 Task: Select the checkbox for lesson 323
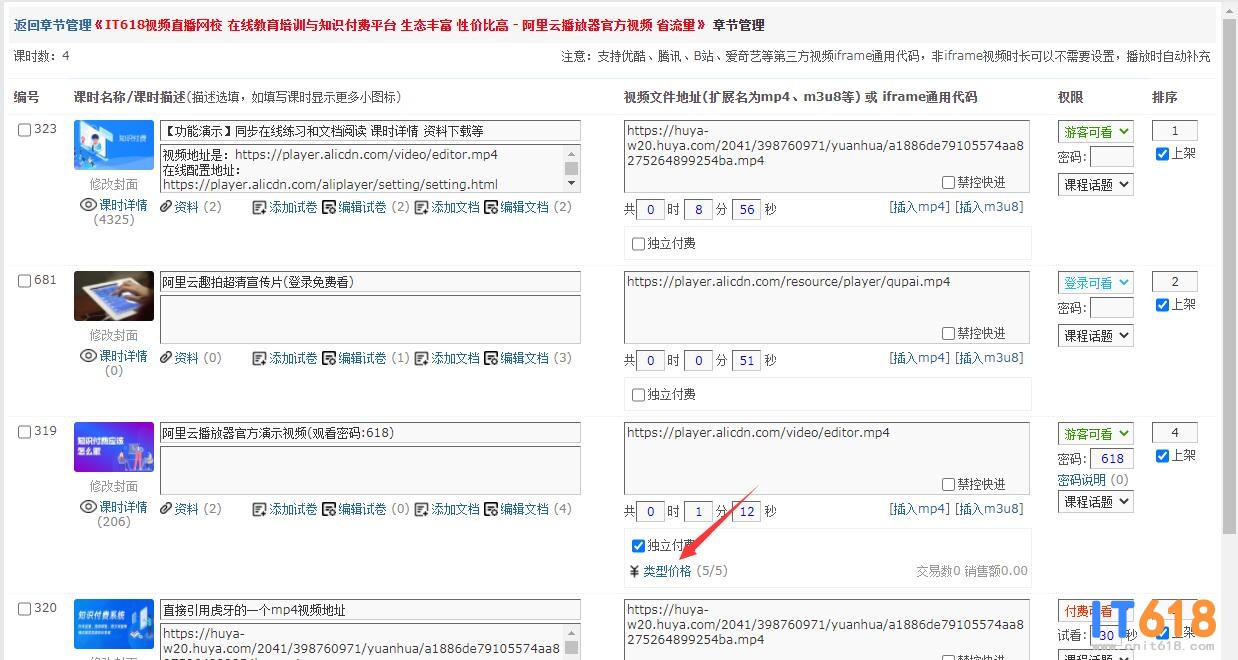pos(25,129)
